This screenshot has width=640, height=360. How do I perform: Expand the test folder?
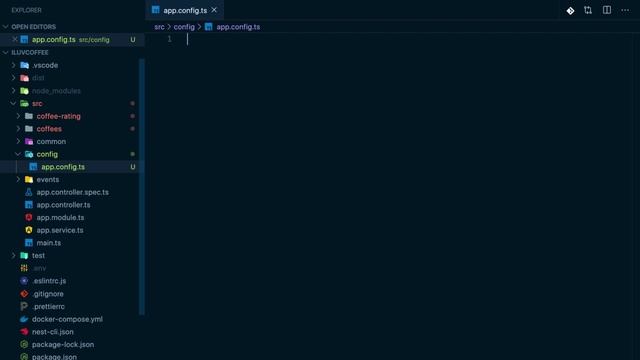(x=13, y=256)
